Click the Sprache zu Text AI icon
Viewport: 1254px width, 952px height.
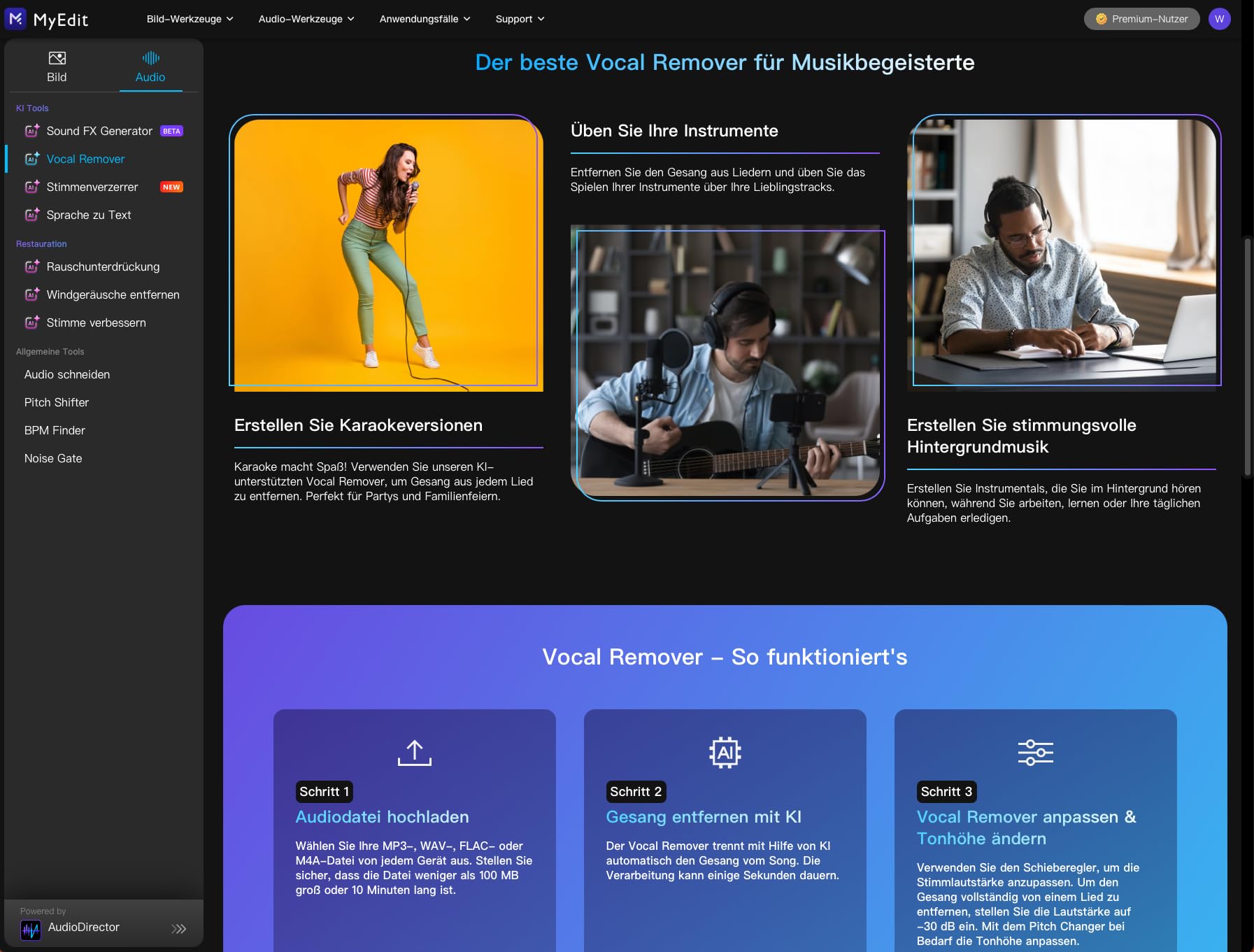coord(32,215)
